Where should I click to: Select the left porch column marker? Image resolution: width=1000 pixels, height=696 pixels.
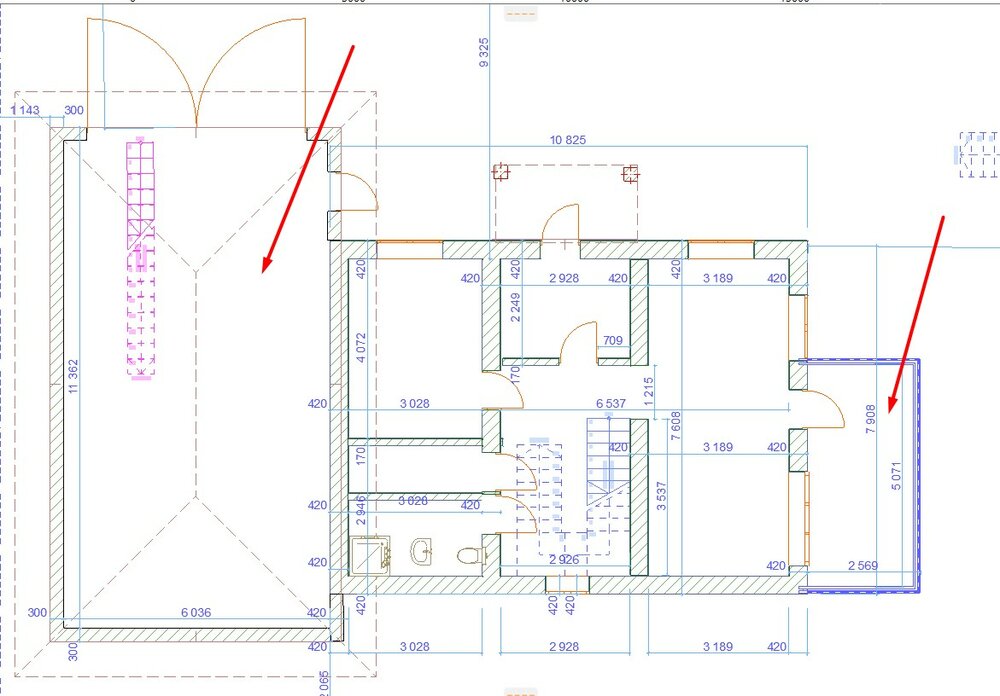[x=501, y=172]
